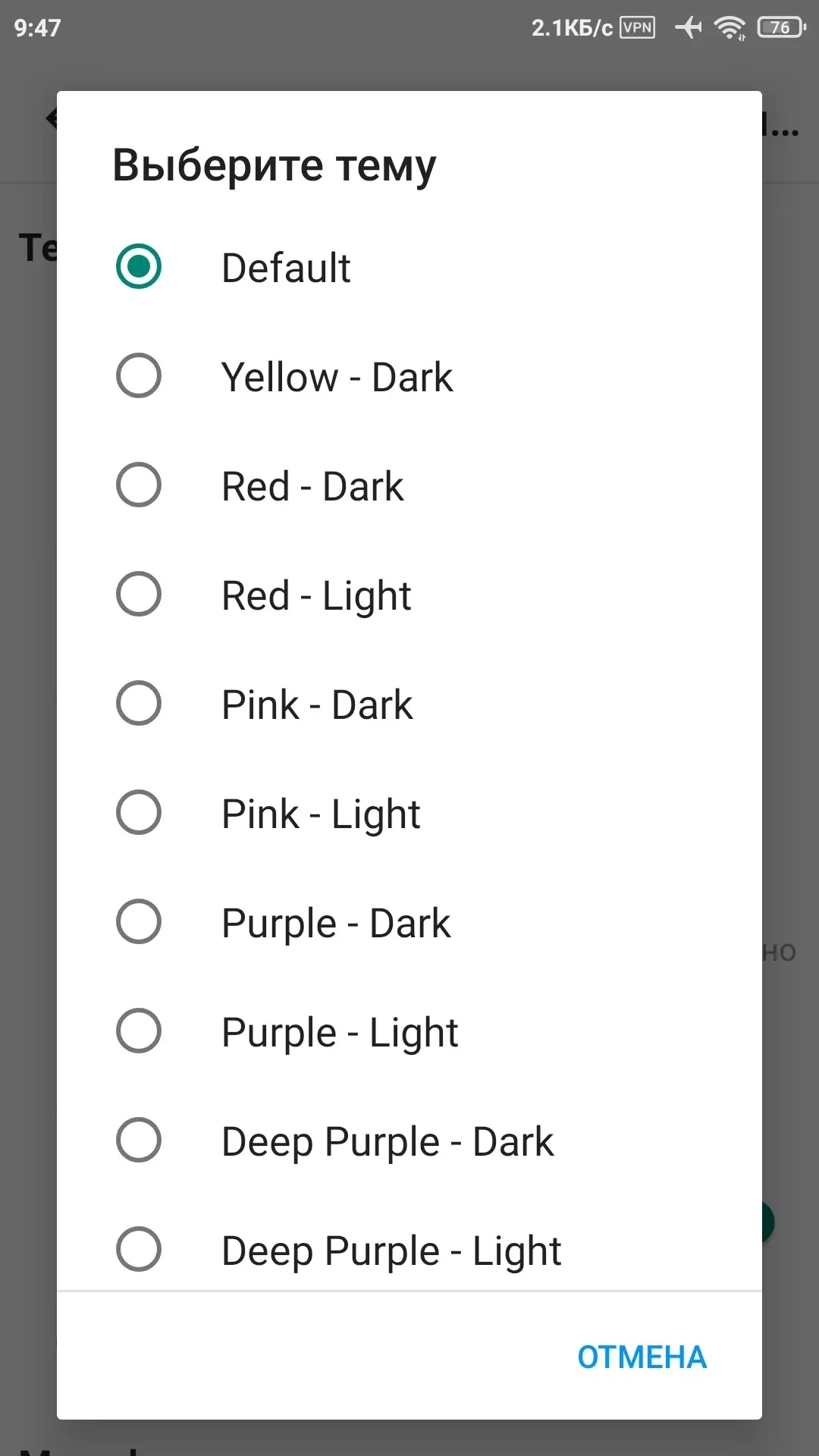
Task: Select the Default theme radio button
Action: (139, 267)
